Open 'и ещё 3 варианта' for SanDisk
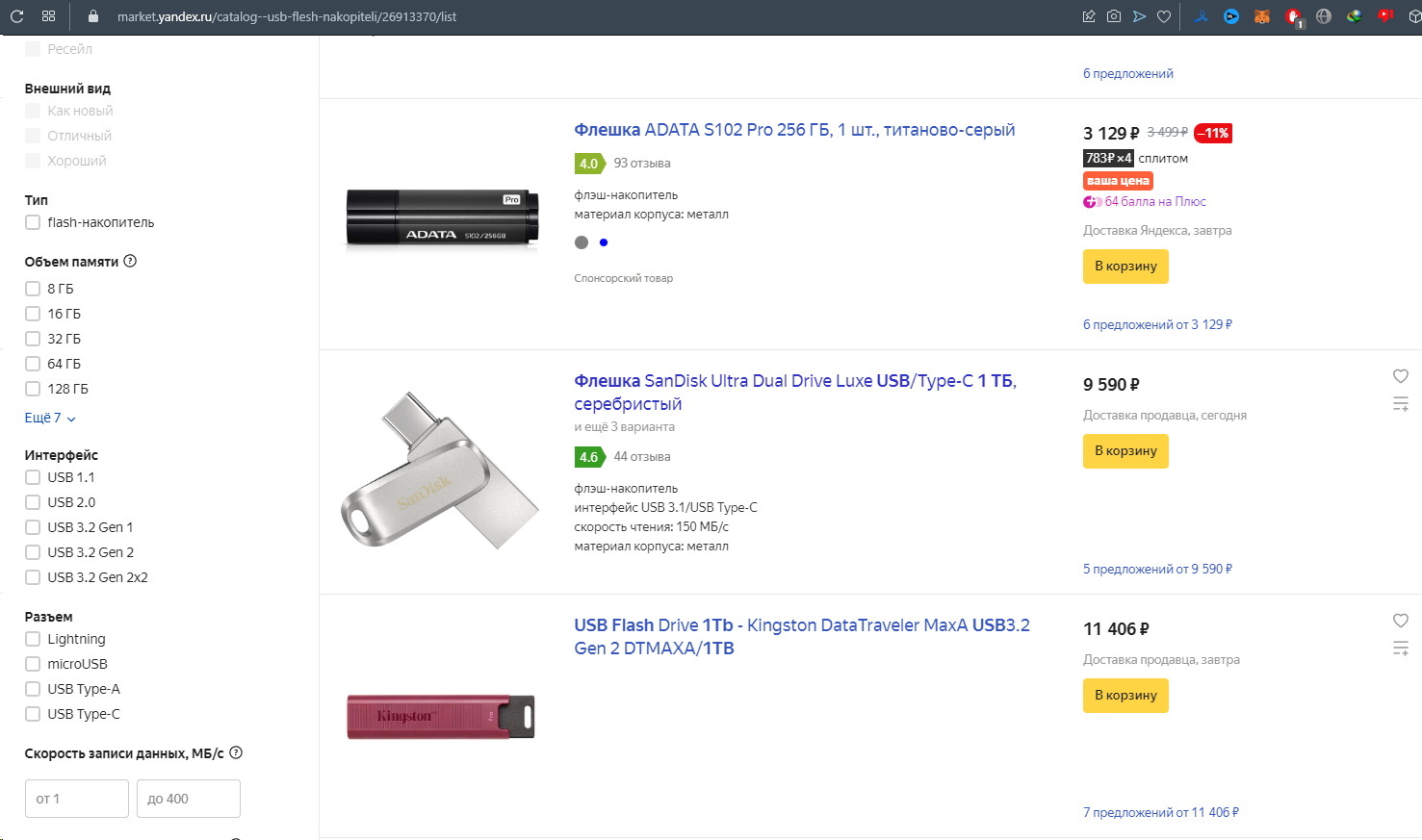 coord(624,426)
